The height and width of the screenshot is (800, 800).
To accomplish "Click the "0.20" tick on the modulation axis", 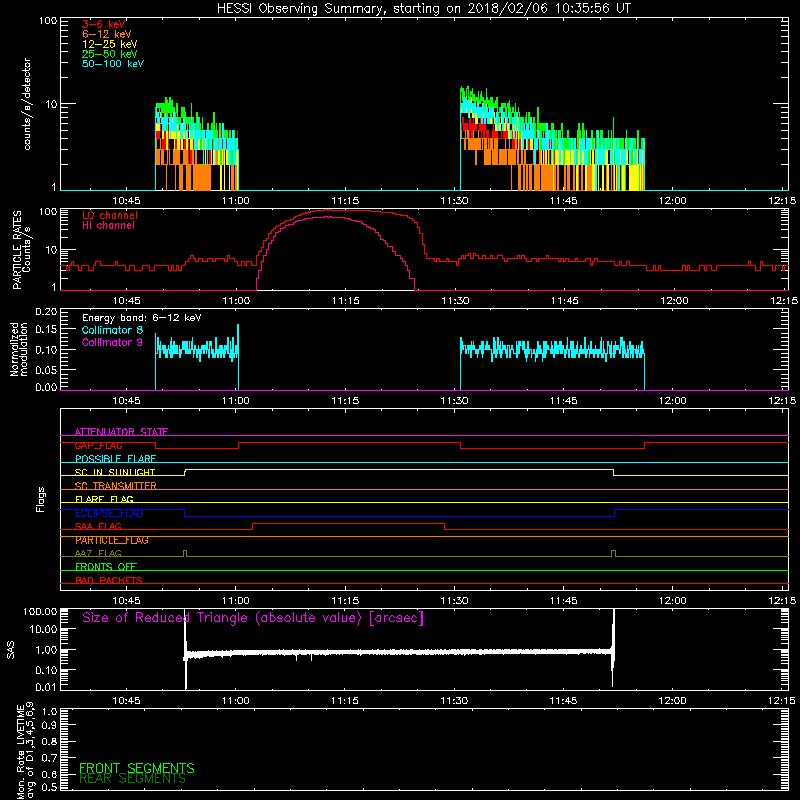I will pyautogui.click(x=46, y=312).
